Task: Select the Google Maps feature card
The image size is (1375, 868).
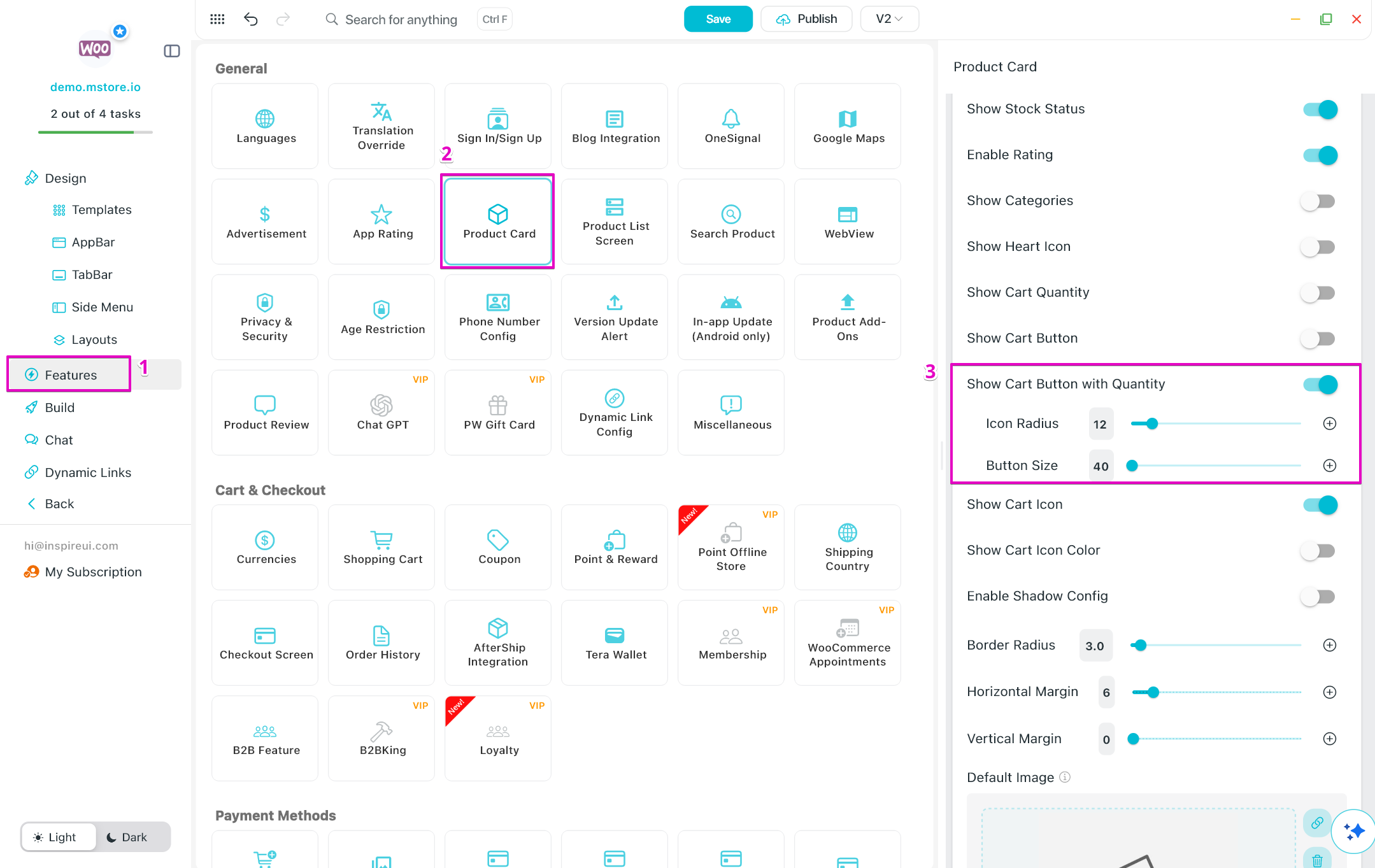Action: coord(848,126)
